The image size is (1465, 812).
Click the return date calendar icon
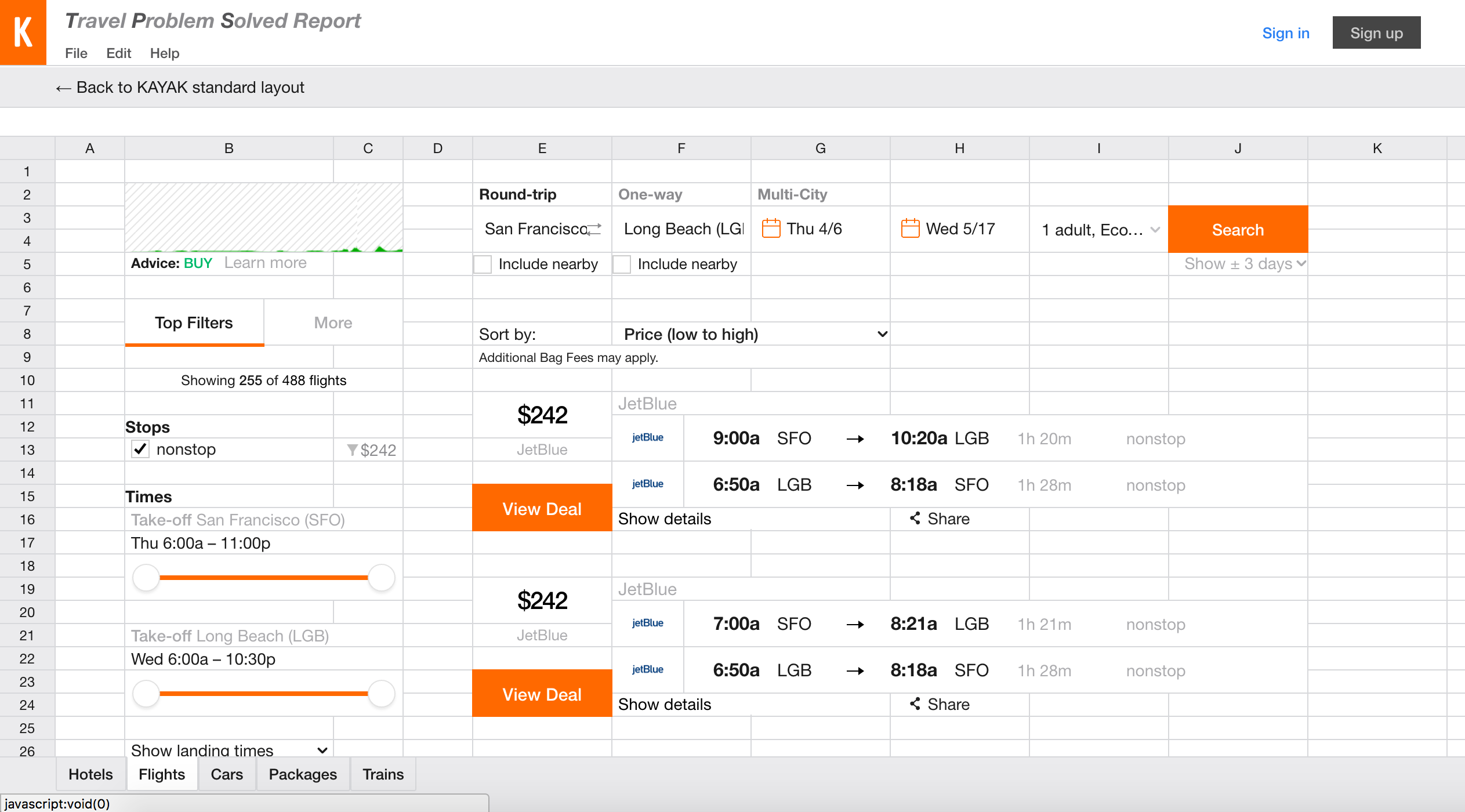click(910, 229)
